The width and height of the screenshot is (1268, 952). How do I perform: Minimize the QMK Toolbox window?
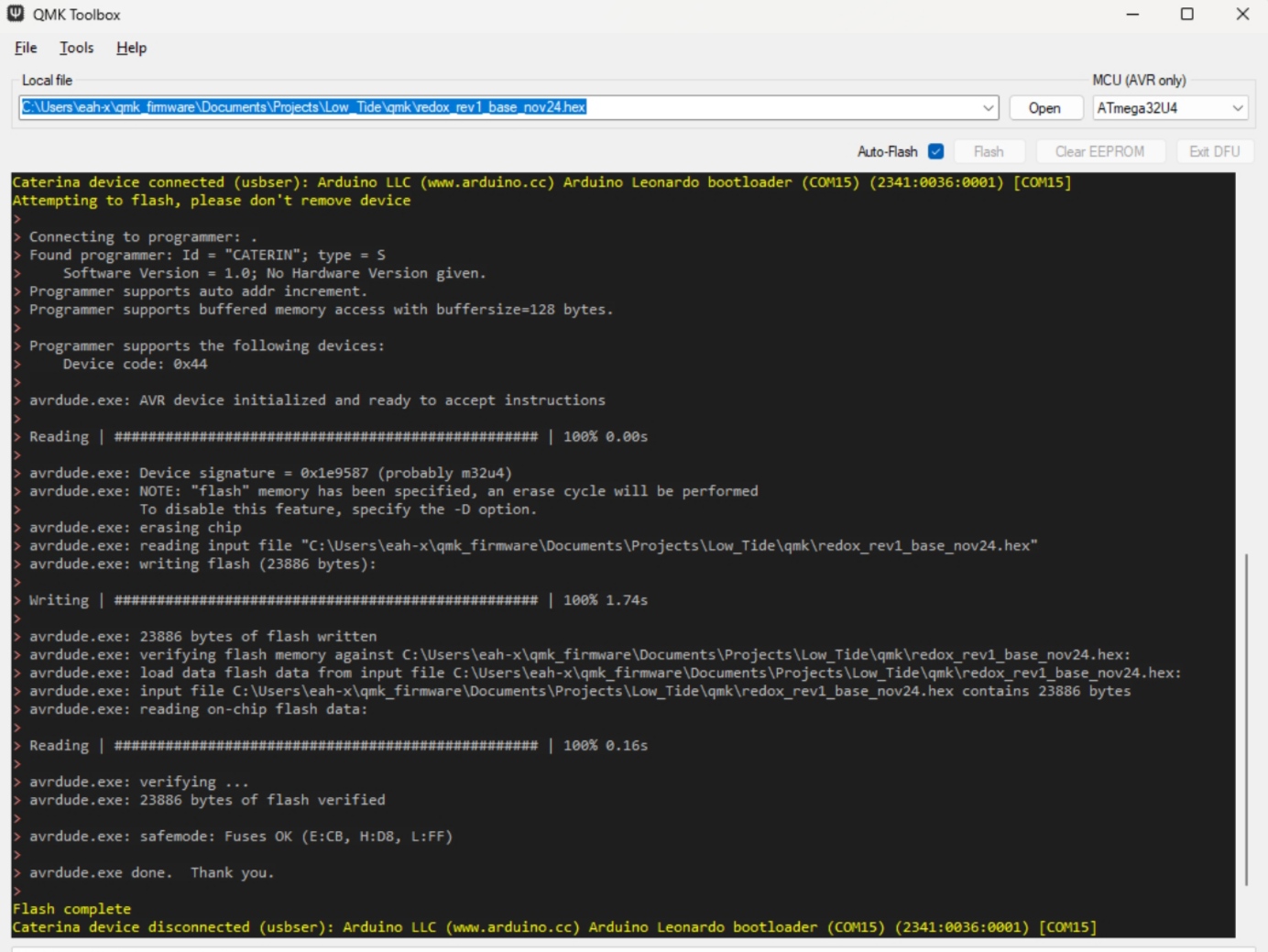click(x=1132, y=14)
